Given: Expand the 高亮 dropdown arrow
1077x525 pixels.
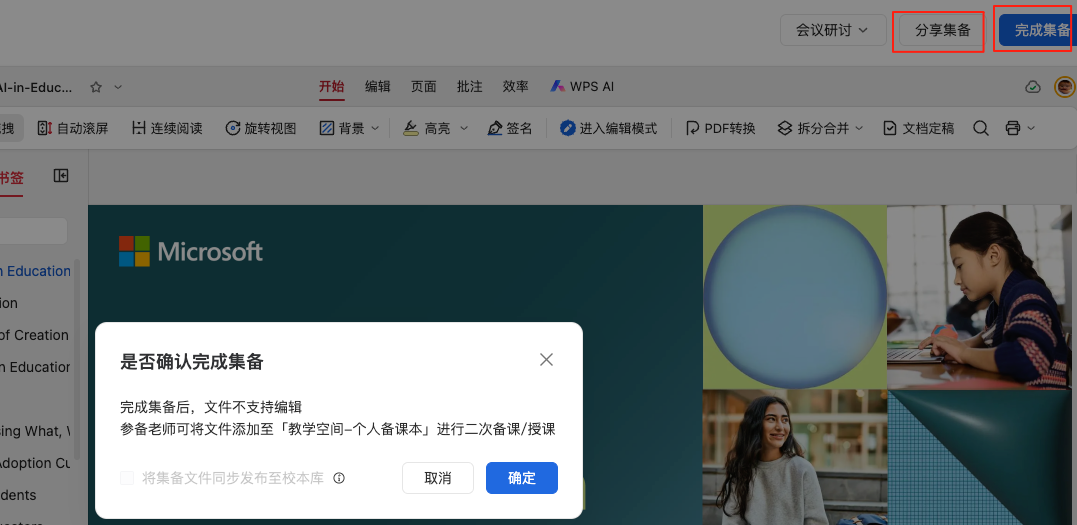Looking at the screenshot, I should tap(463, 128).
